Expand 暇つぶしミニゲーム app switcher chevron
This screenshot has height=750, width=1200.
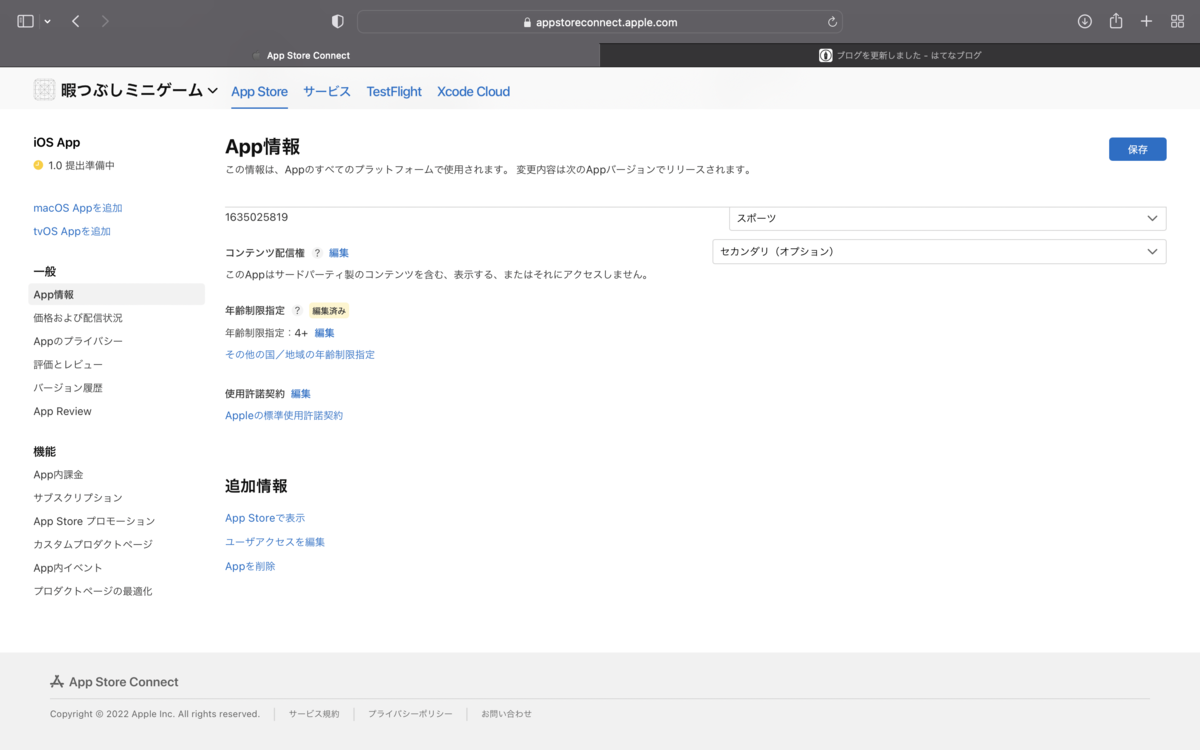(x=212, y=91)
